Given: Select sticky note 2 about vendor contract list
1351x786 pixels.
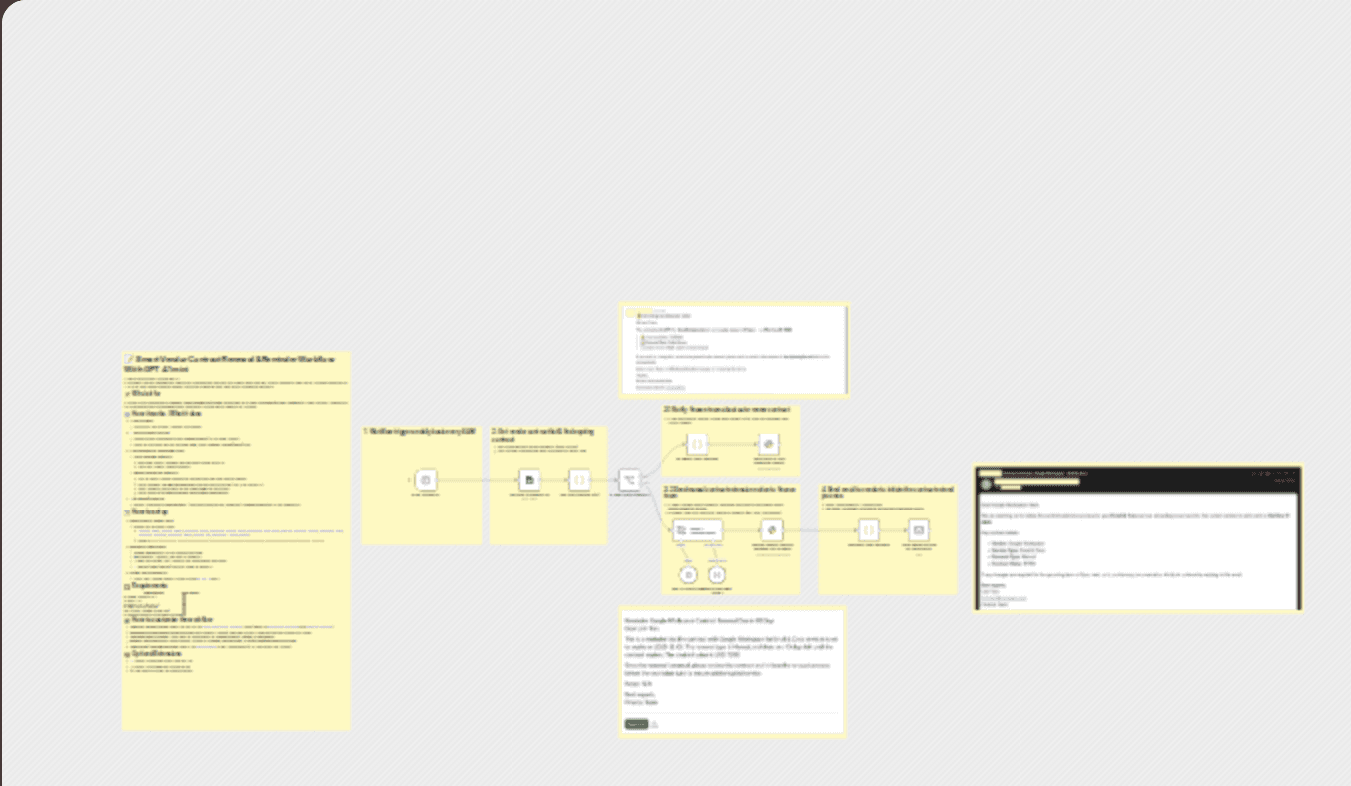Looking at the screenshot, I should tap(549, 485).
